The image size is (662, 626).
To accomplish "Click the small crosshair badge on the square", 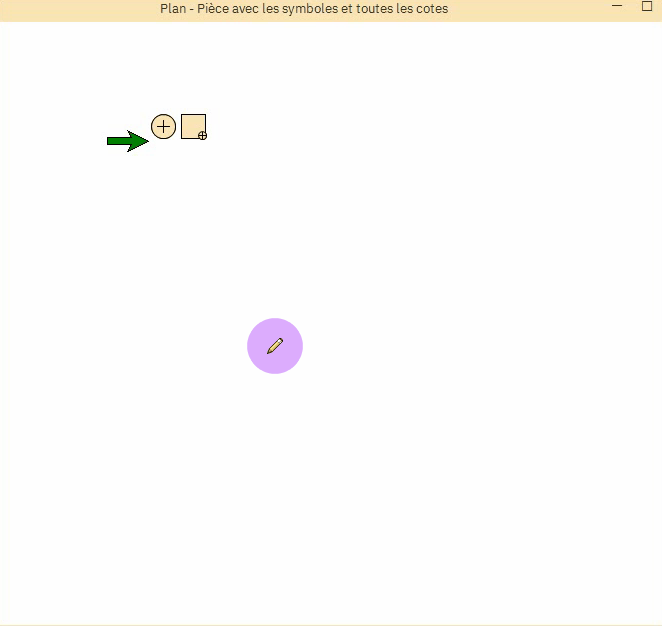I will tap(202, 135).
